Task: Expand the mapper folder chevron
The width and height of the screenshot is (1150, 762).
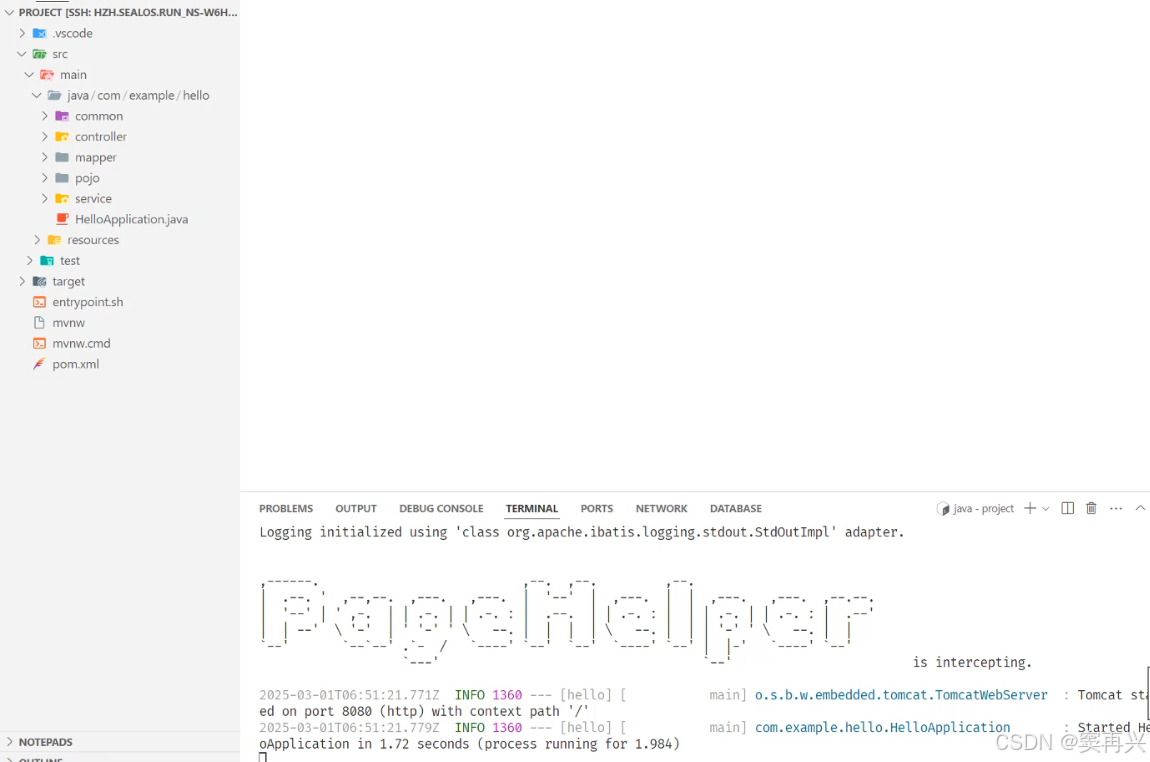Action: pyautogui.click(x=45, y=157)
